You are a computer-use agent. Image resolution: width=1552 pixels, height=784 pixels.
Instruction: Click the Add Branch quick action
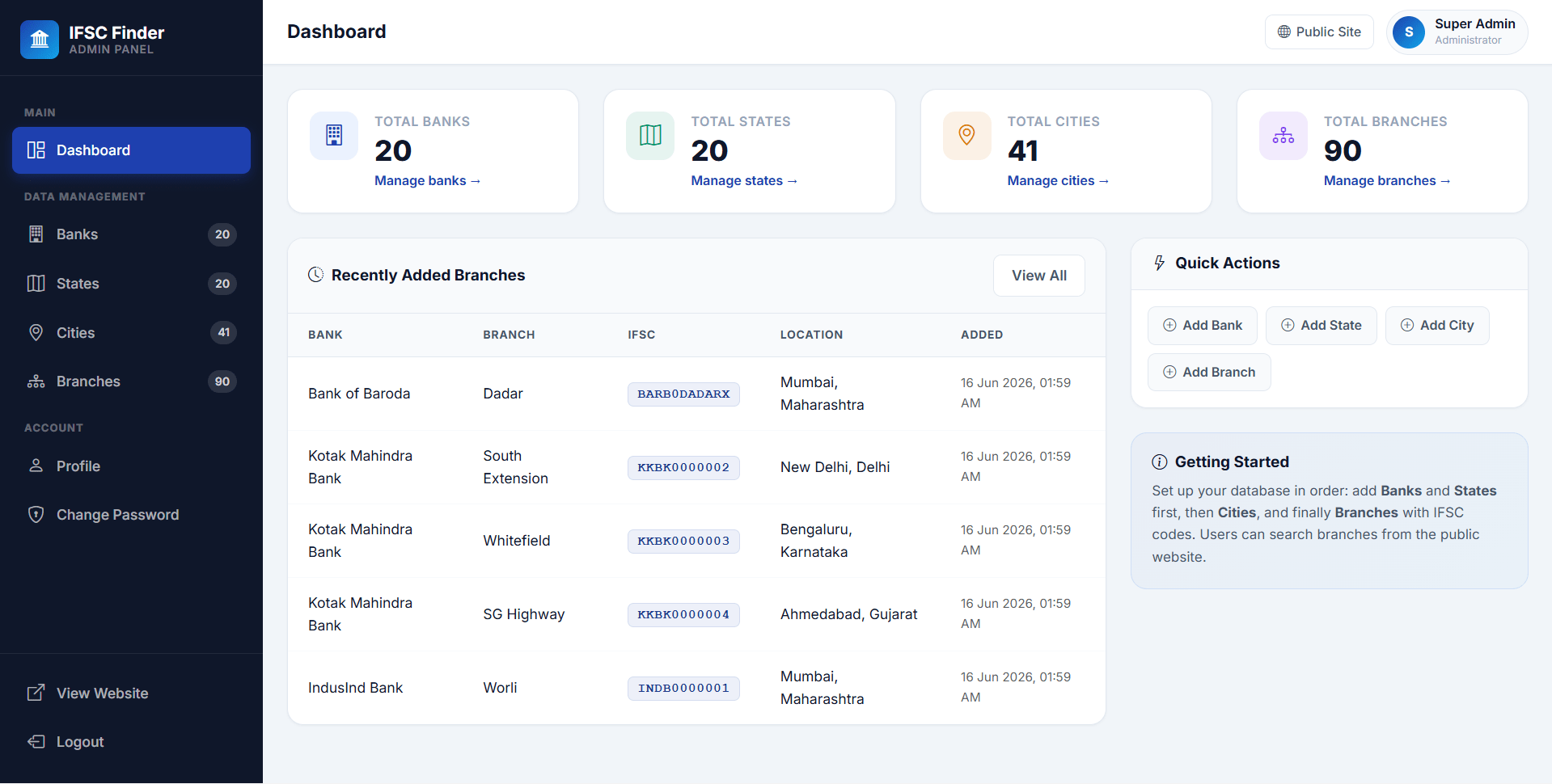click(1209, 372)
